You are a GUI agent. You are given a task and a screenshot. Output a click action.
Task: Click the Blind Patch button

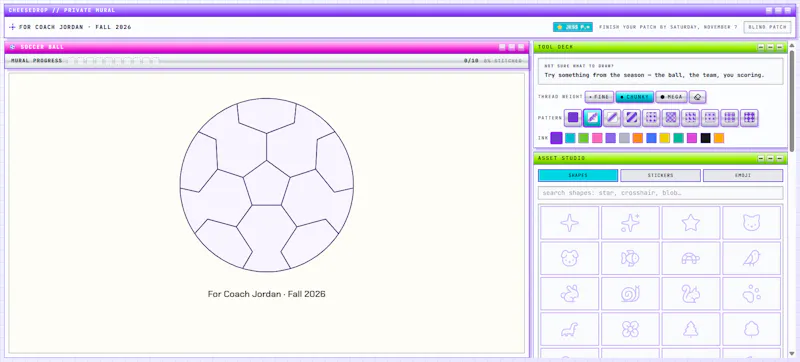(767, 27)
